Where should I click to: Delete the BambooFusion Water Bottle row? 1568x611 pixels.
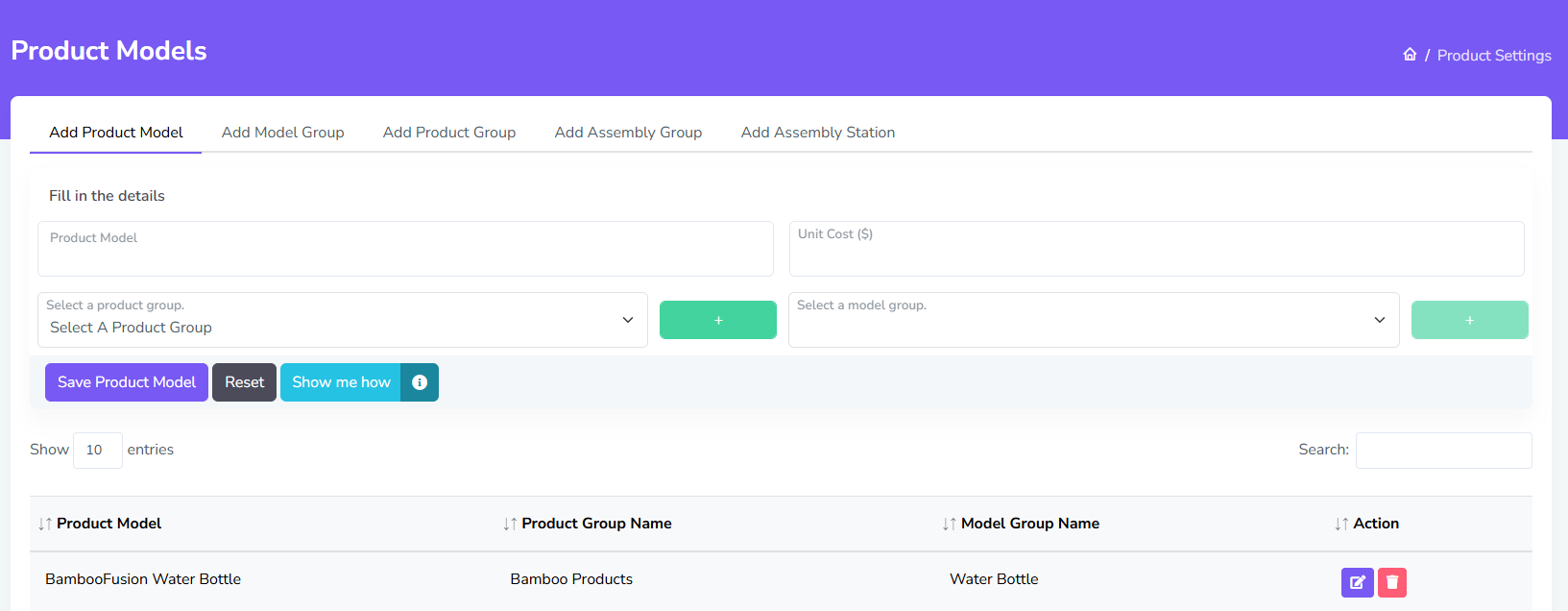click(1391, 582)
